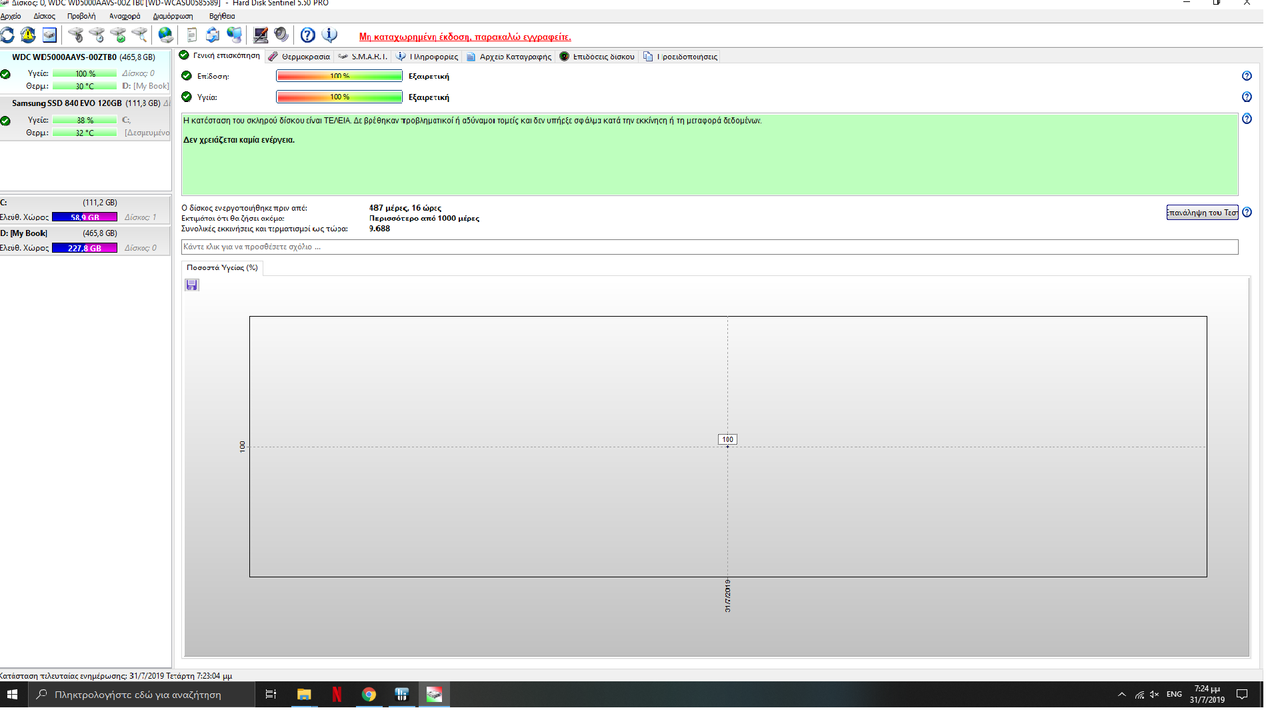Open the Βοήθεια menu
1280x720 pixels.
pos(222,16)
